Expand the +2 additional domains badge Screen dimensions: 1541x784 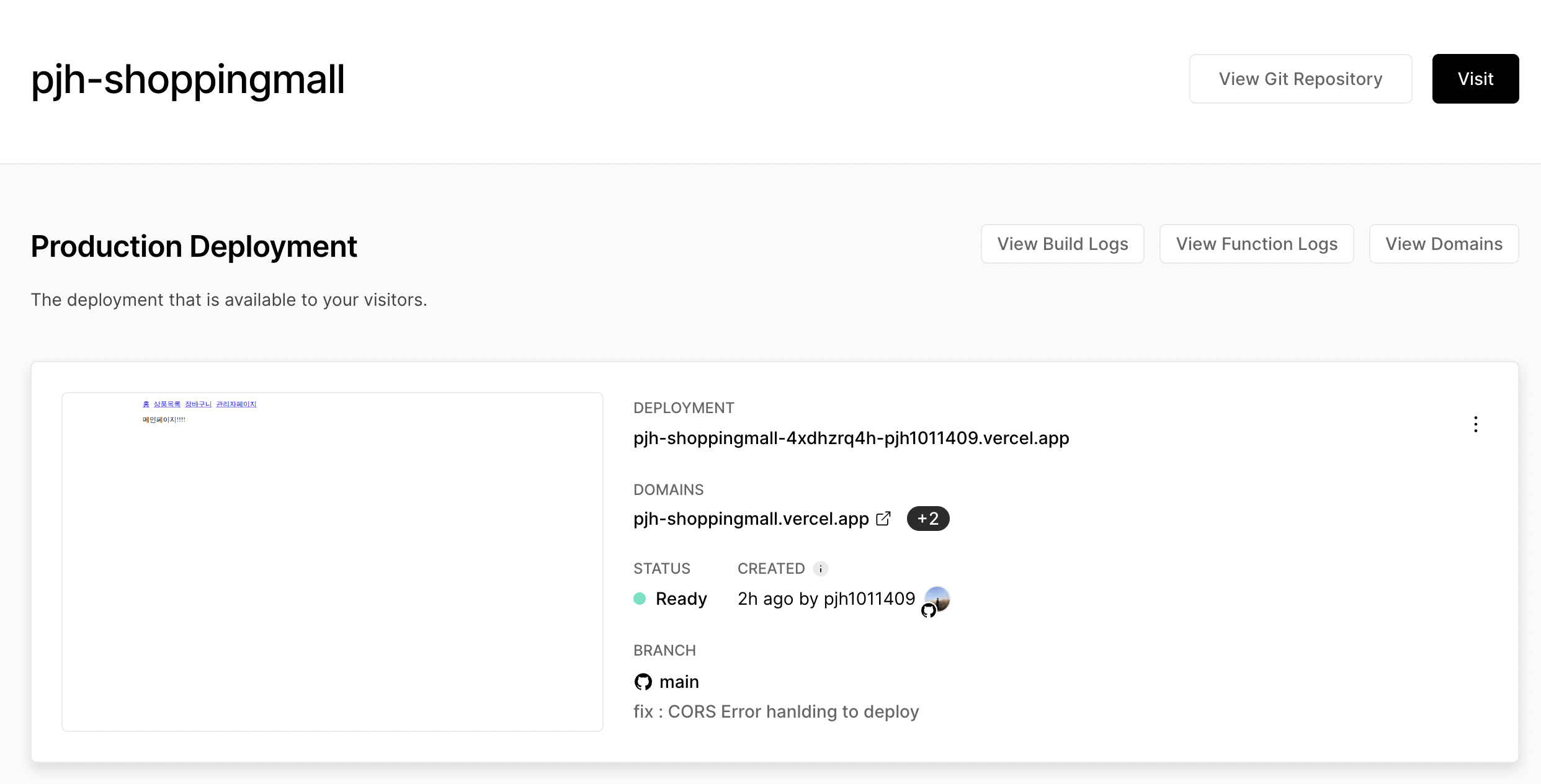coord(927,519)
